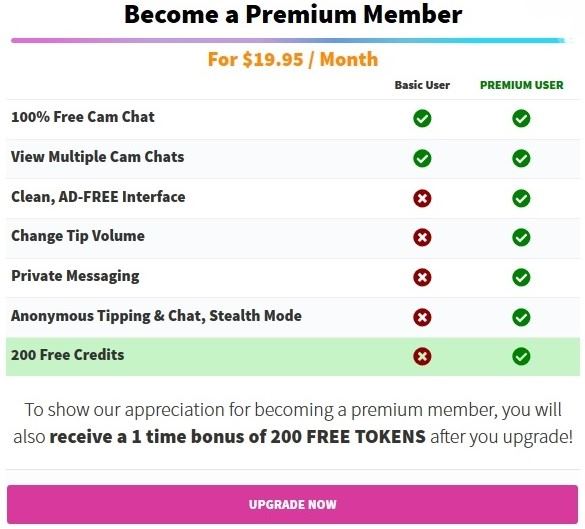The image size is (585, 529).
Task: Click red X for Anonymous Tipping row
Action: pyautogui.click(x=422, y=317)
